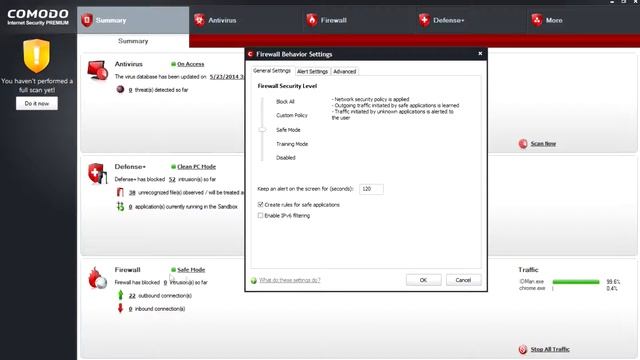
Task: Open the Firewall tab
Action: tap(358, 20)
